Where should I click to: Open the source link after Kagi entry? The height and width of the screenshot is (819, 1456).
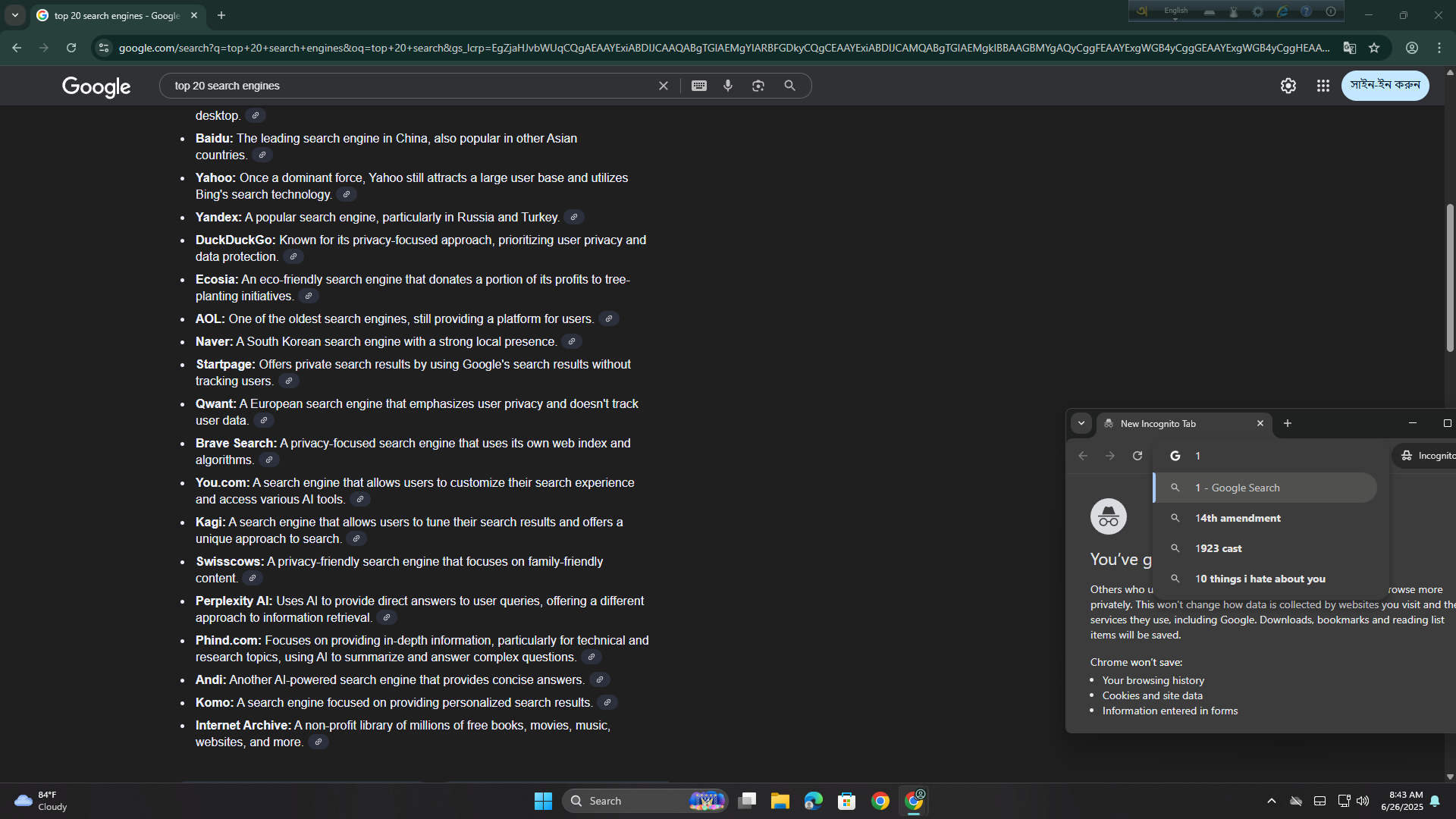[356, 538]
